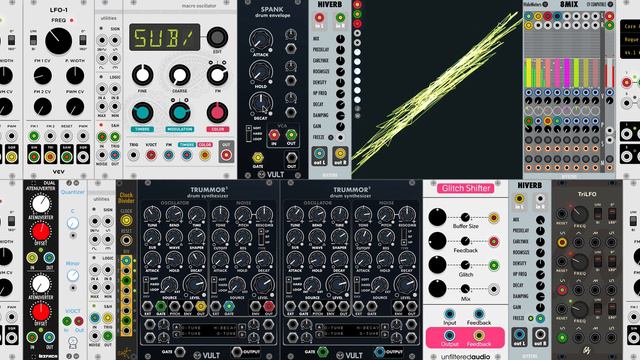640x360 pixels.
Task: Click the yellow CLOCK jack on Clock Divider
Action: (x=126, y=221)
